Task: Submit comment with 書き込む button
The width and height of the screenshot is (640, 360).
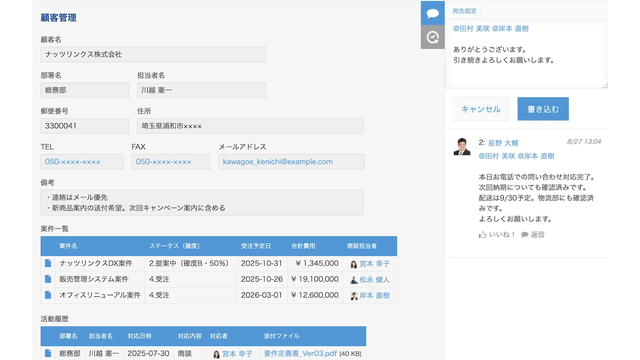Action: pos(543,109)
